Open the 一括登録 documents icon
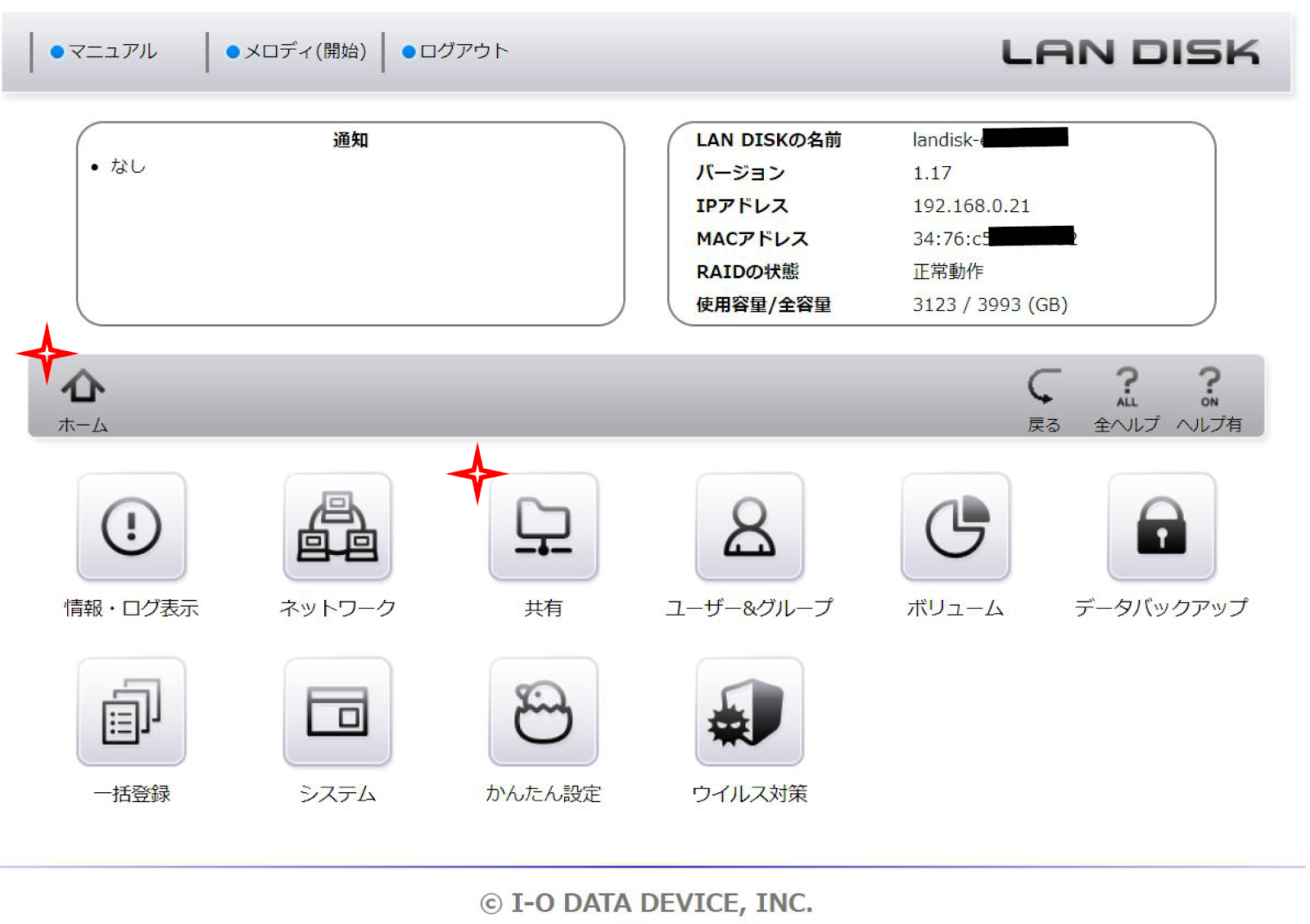The width and height of the screenshot is (1310, 924). tap(132, 712)
